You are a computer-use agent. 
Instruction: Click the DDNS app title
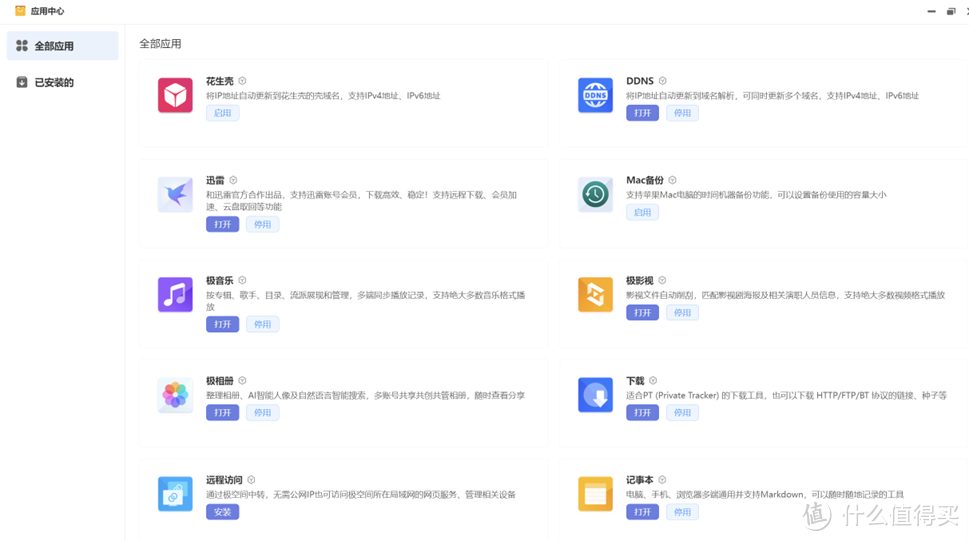(640, 81)
